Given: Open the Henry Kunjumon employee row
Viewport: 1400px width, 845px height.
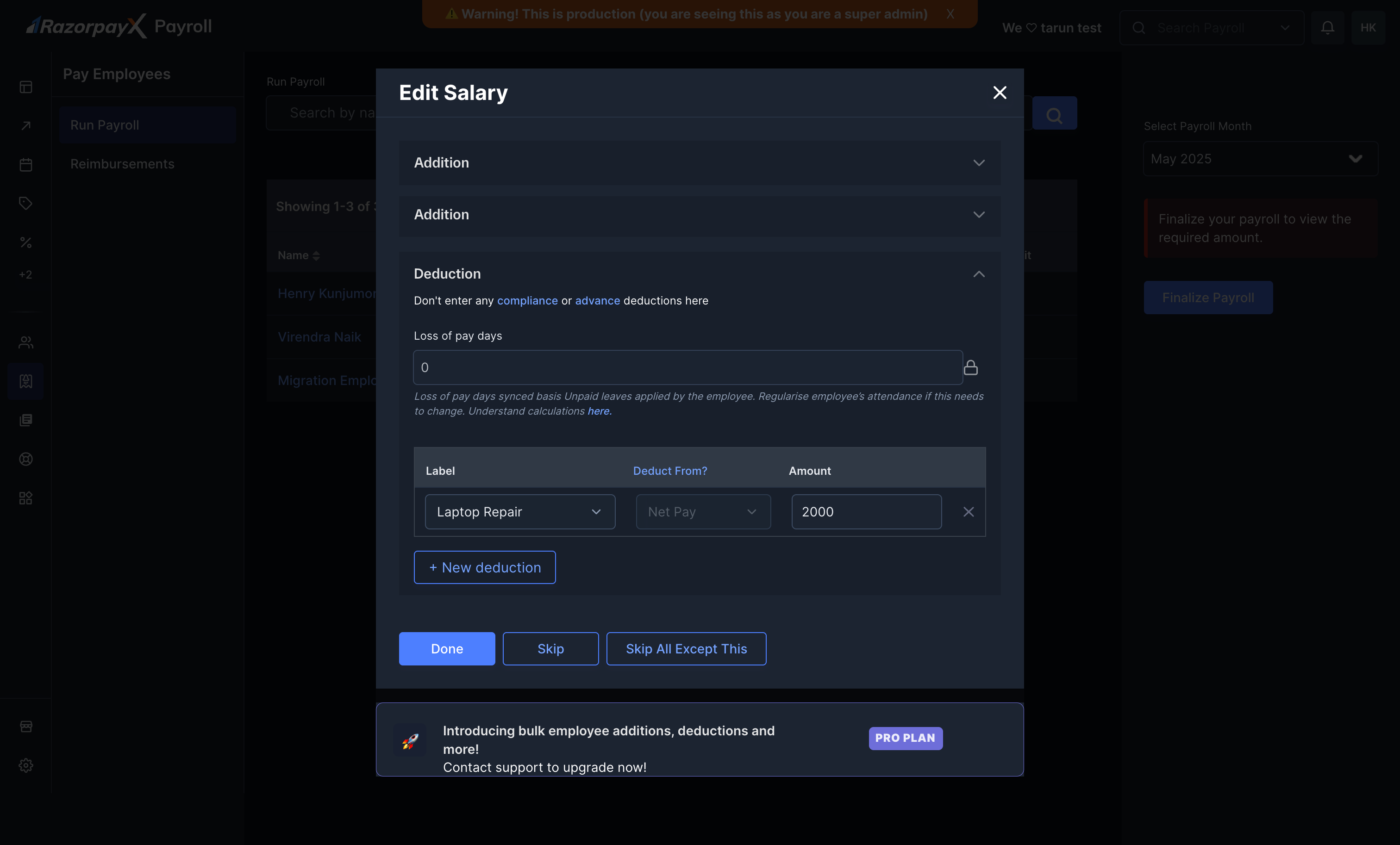Looking at the screenshot, I should tap(327, 293).
